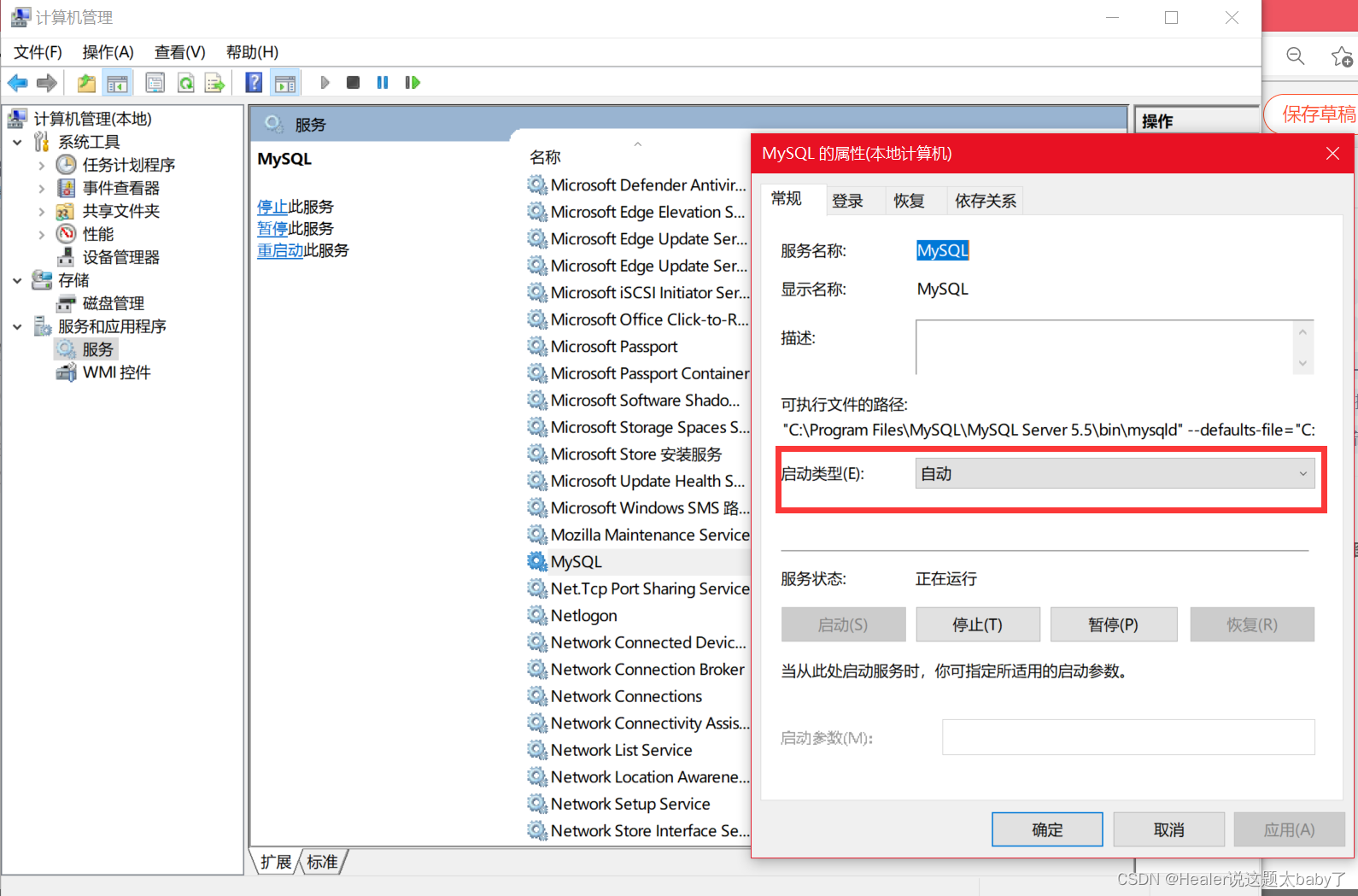Image resolution: width=1358 pixels, height=896 pixels.
Task: Click the down arrow of description scrollbar
Action: pos(1302,363)
